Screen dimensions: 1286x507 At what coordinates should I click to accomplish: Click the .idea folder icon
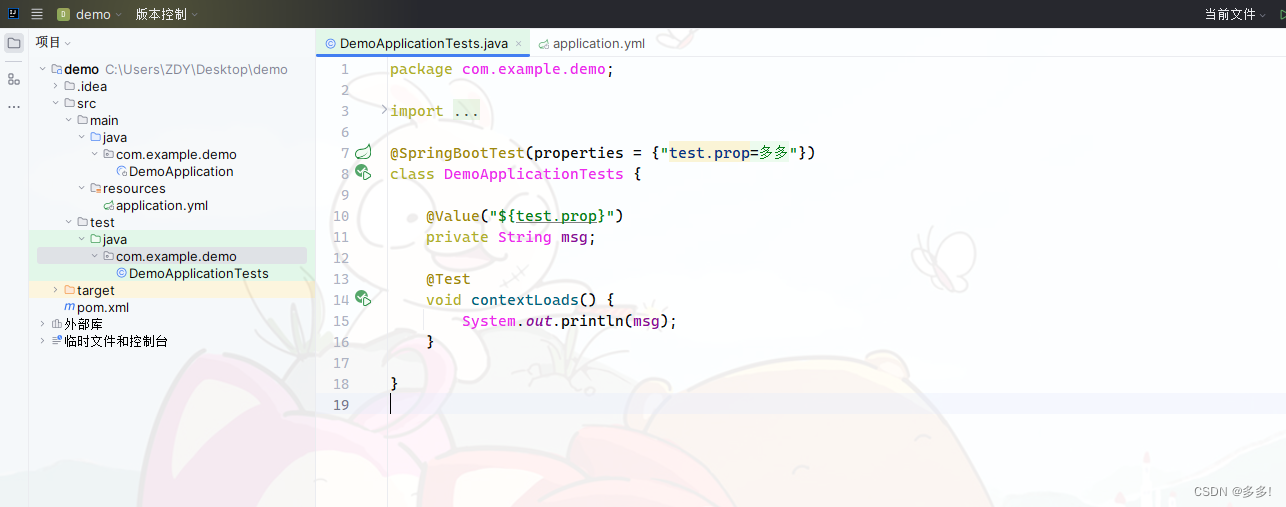(69, 87)
